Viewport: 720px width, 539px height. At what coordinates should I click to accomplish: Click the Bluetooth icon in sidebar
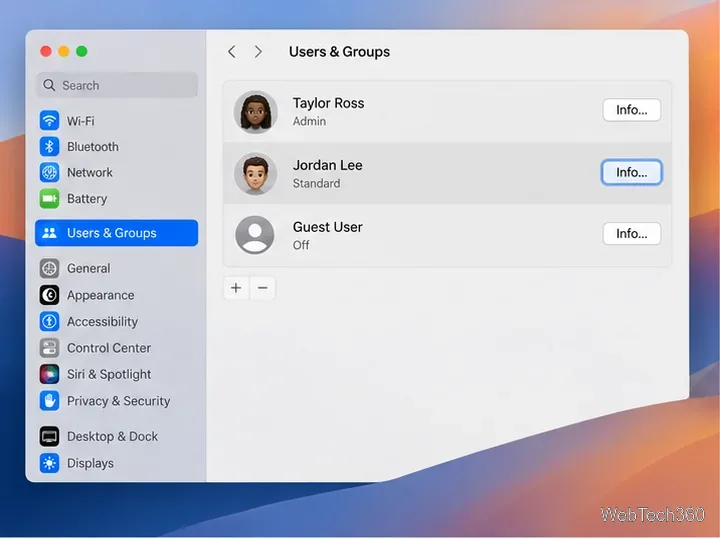point(49,146)
